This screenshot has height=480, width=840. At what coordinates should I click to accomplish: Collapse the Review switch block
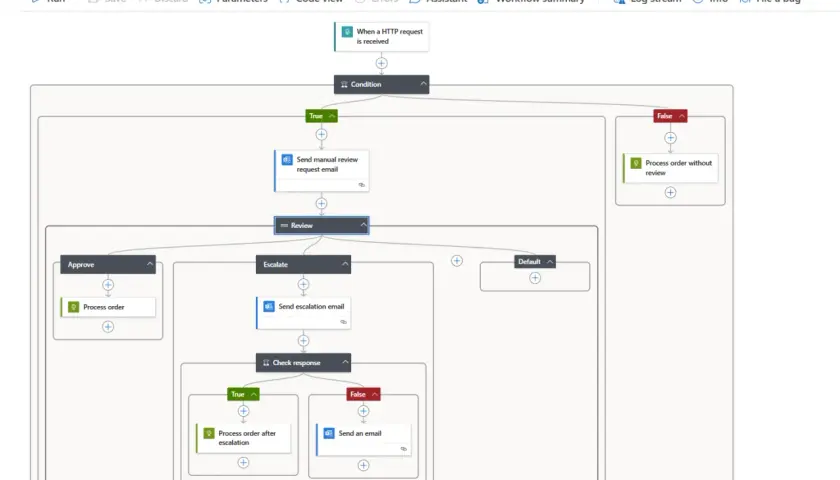coord(363,225)
